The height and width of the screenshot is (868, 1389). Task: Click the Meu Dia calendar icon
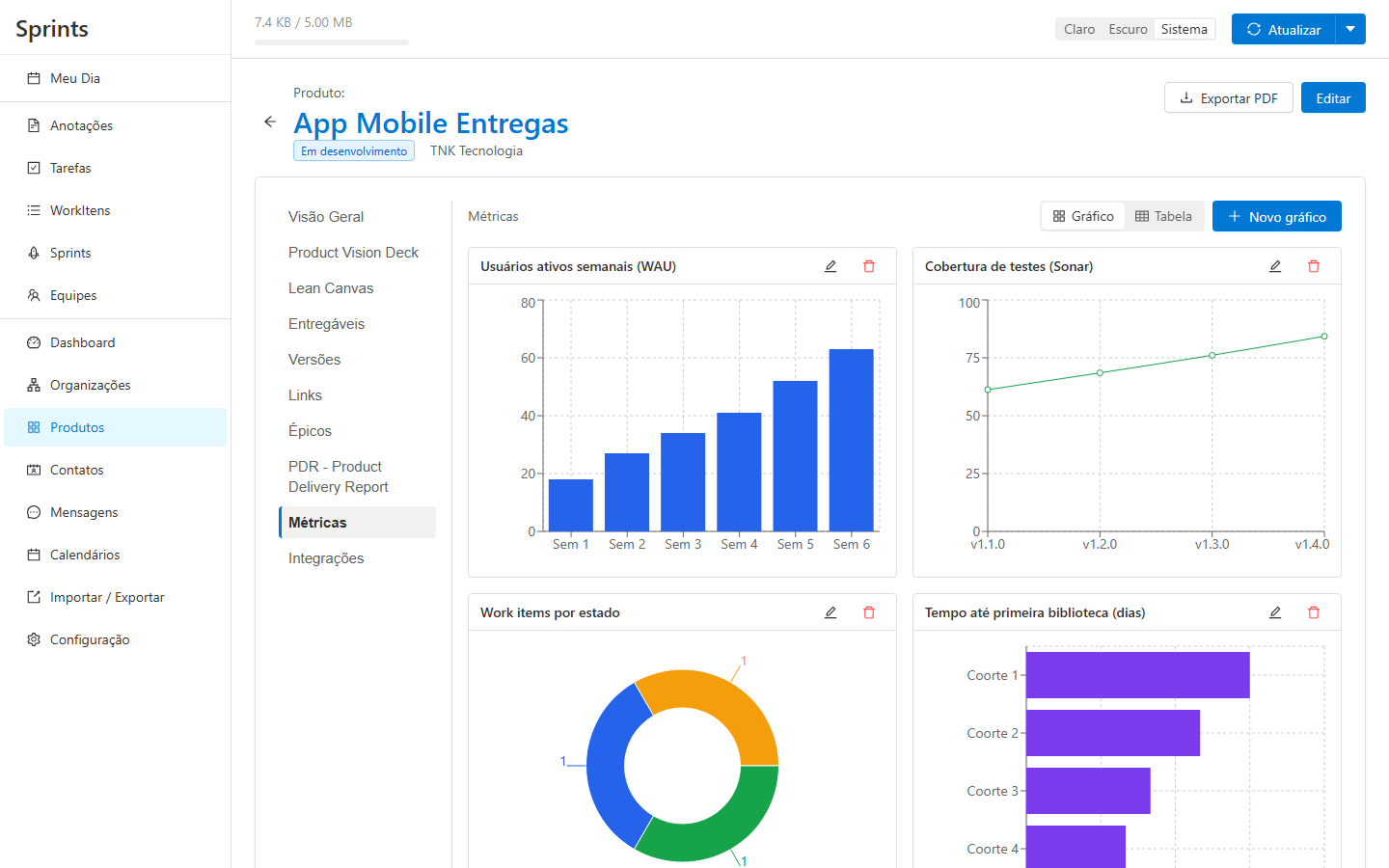(34, 78)
